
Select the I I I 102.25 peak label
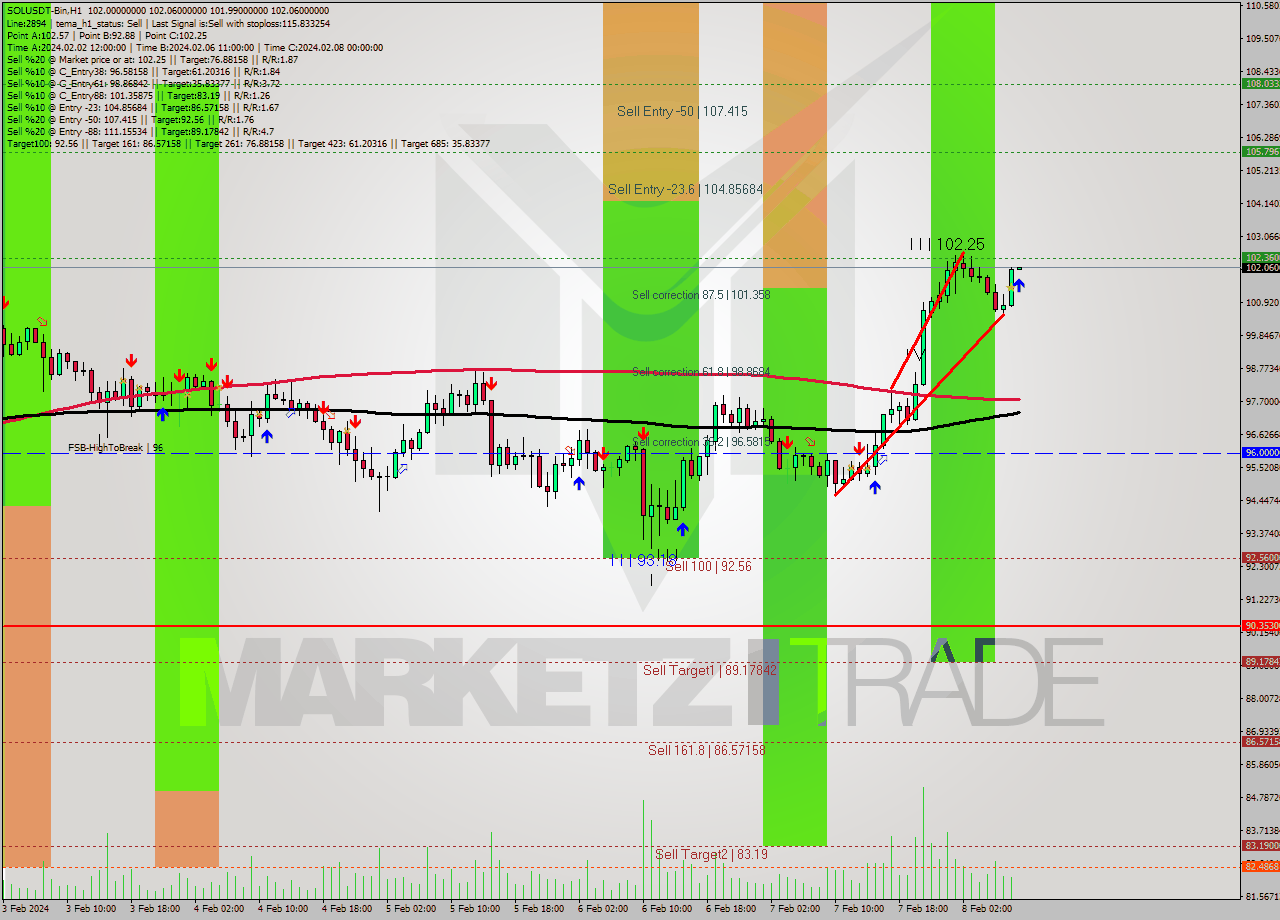point(947,244)
